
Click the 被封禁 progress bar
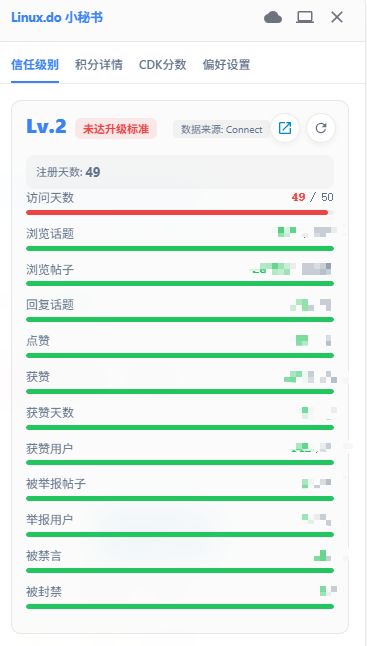click(x=180, y=606)
